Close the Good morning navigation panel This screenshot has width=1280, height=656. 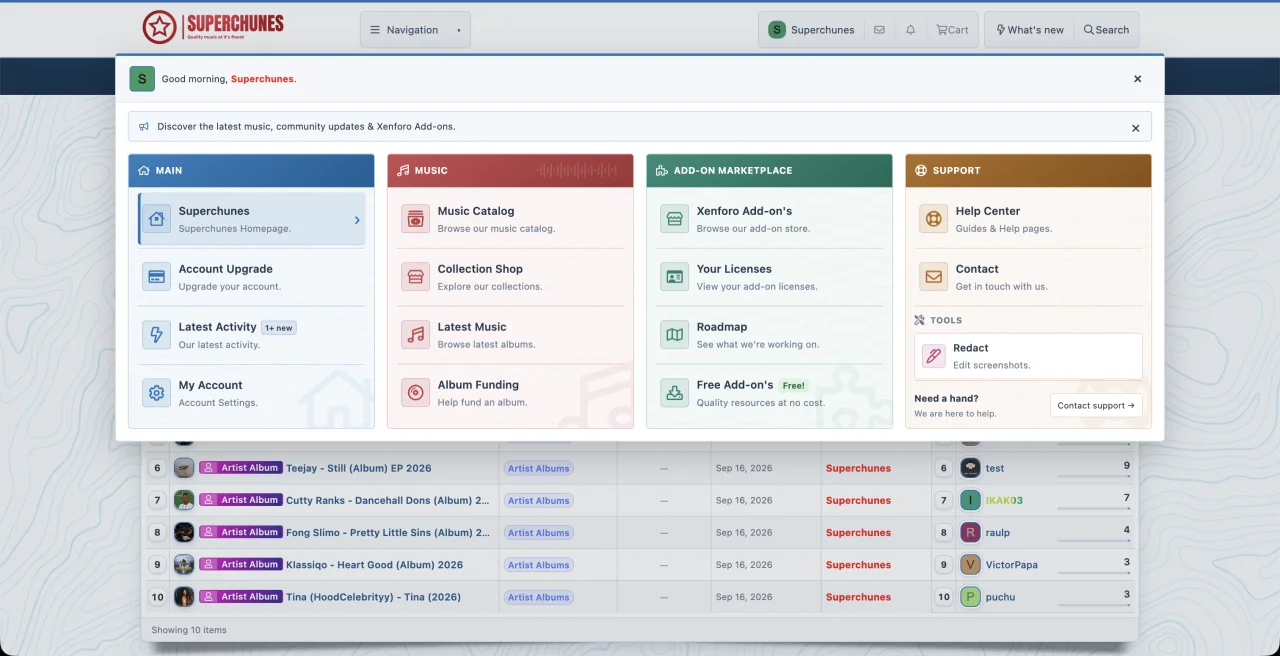(1137, 79)
